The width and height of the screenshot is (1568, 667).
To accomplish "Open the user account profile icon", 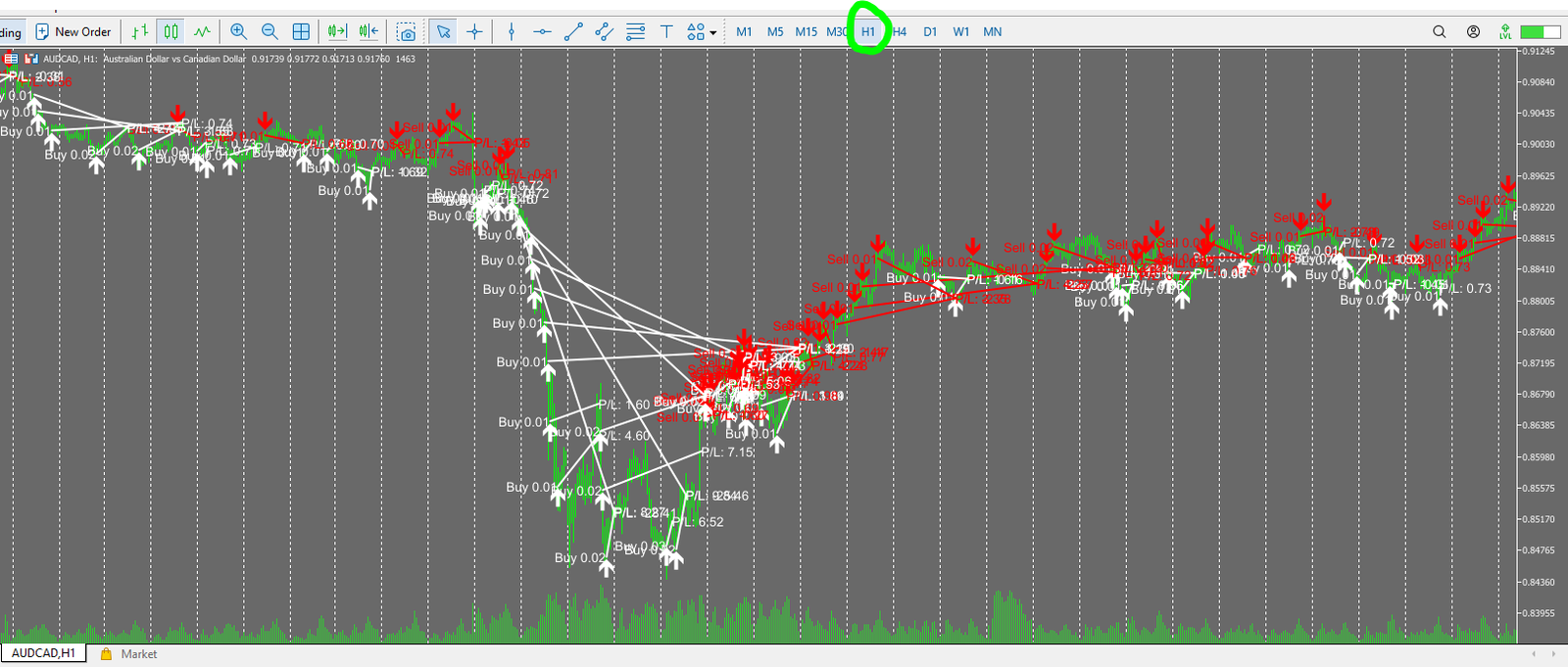I will (1473, 31).
